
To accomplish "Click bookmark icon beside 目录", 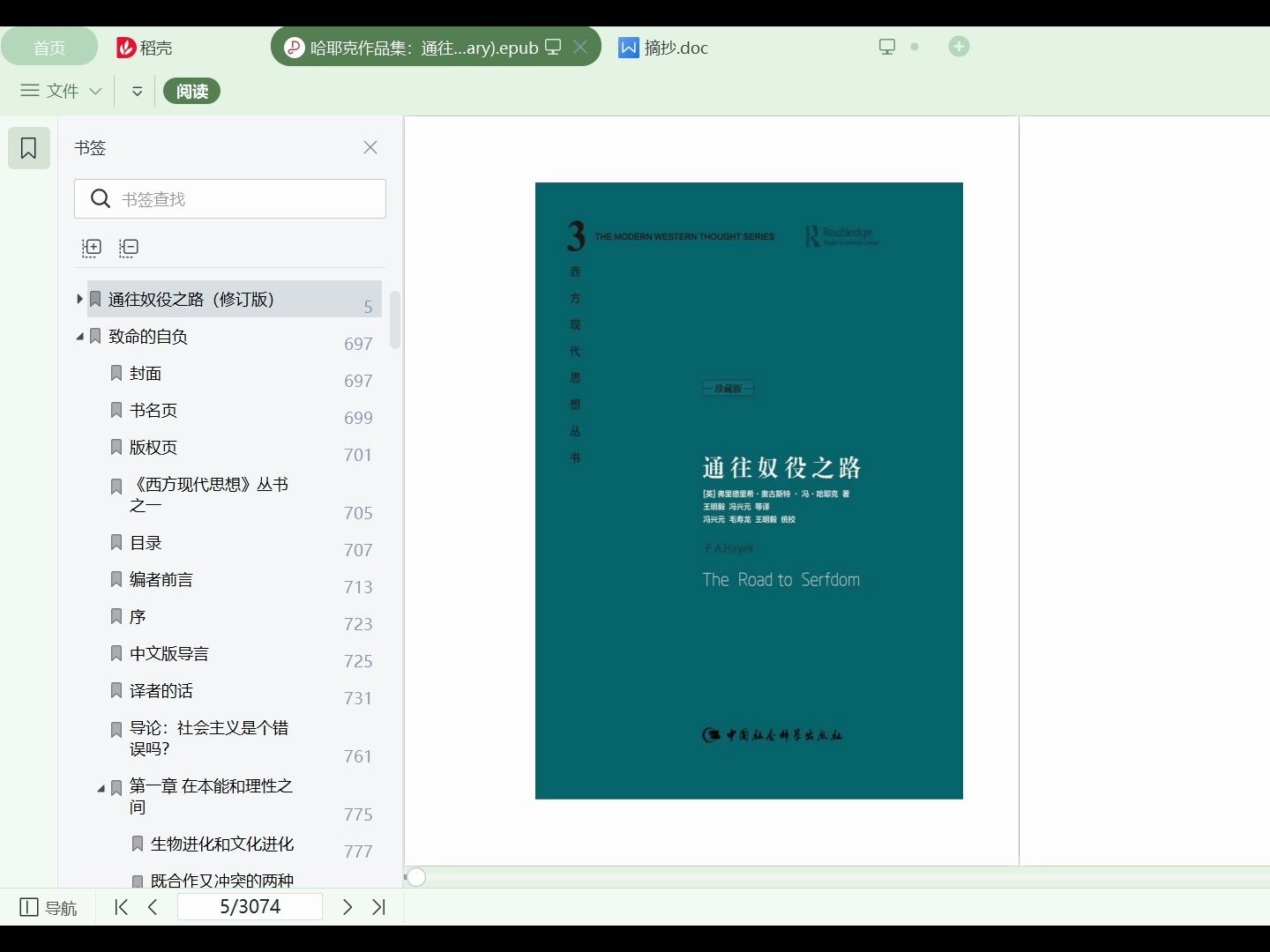I will tap(116, 543).
